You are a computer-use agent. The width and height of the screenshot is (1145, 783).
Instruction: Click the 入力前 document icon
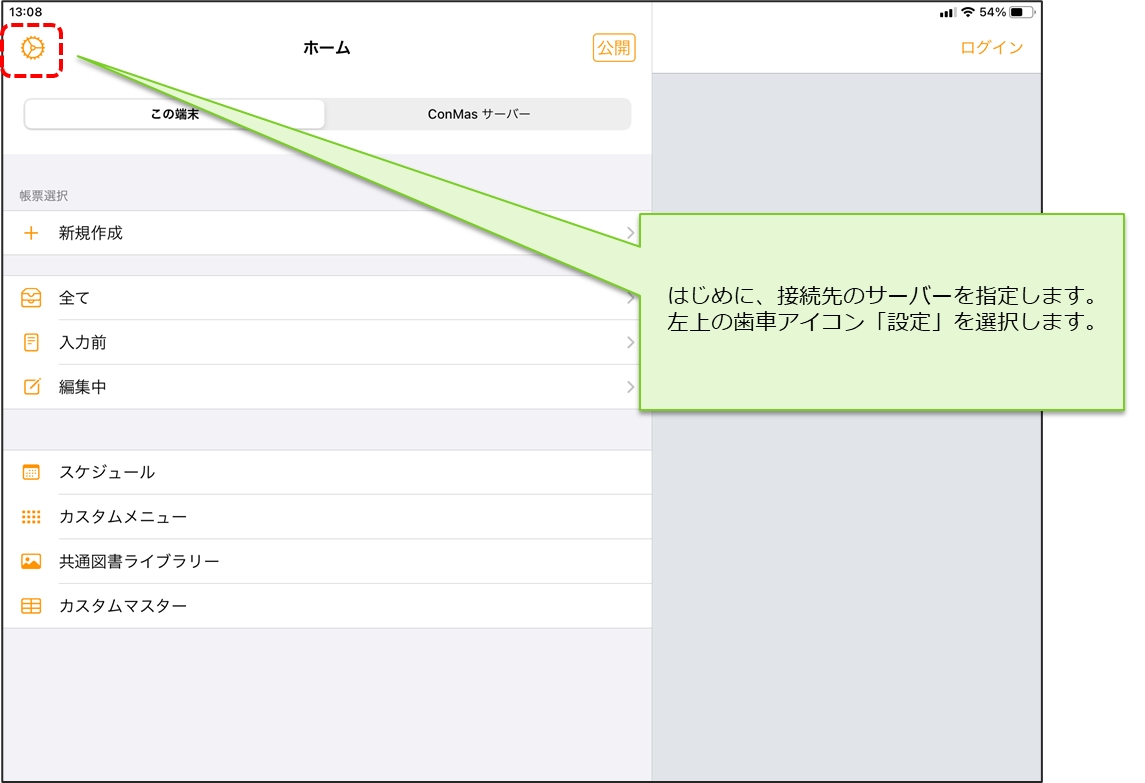point(31,343)
